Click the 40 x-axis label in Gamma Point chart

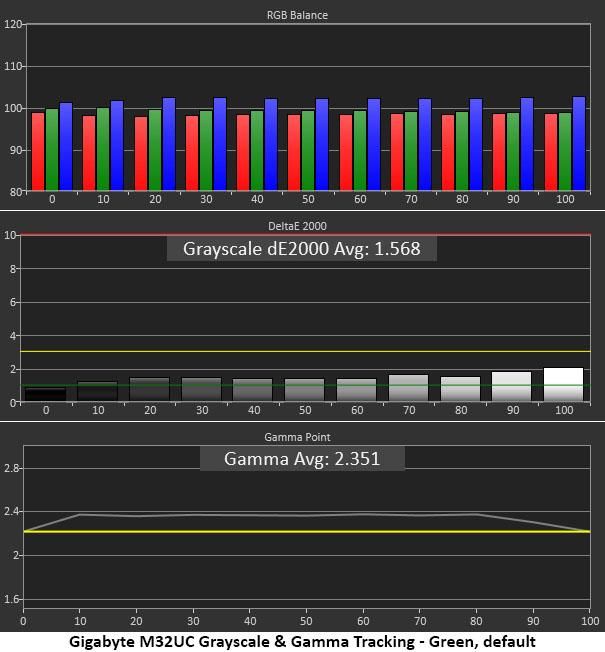250,621
